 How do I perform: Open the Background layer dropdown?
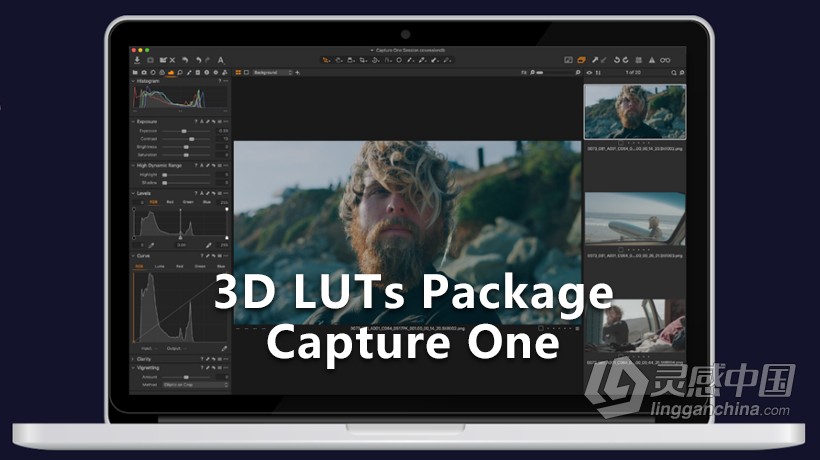click(x=272, y=73)
